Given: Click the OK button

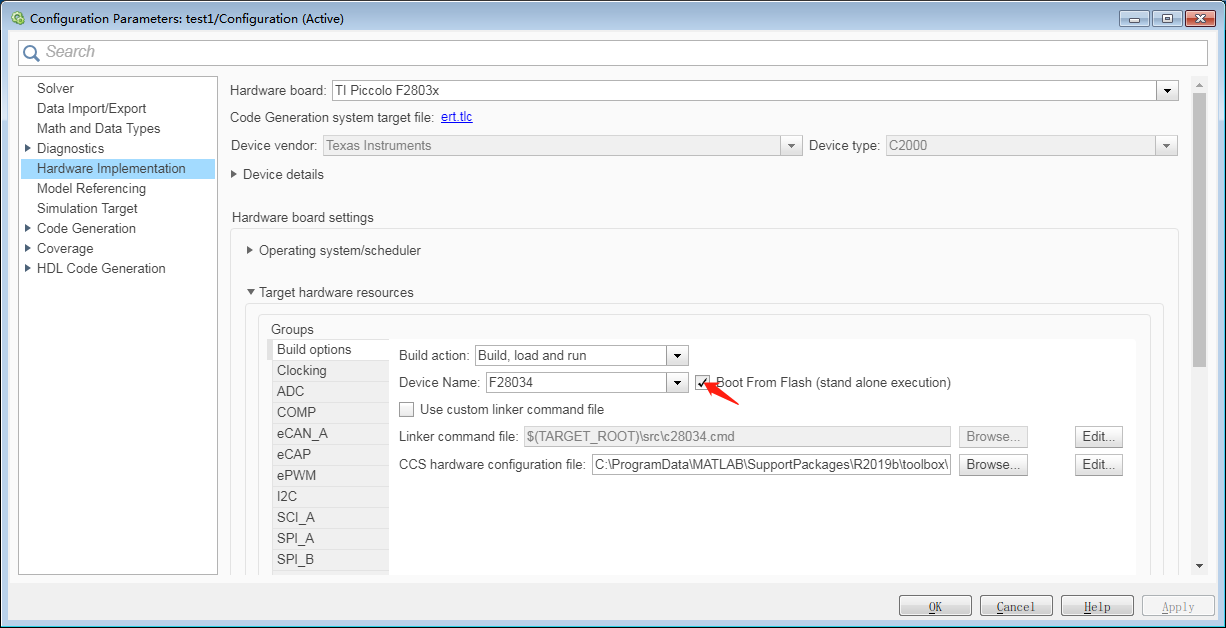Looking at the screenshot, I should (x=935, y=606).
